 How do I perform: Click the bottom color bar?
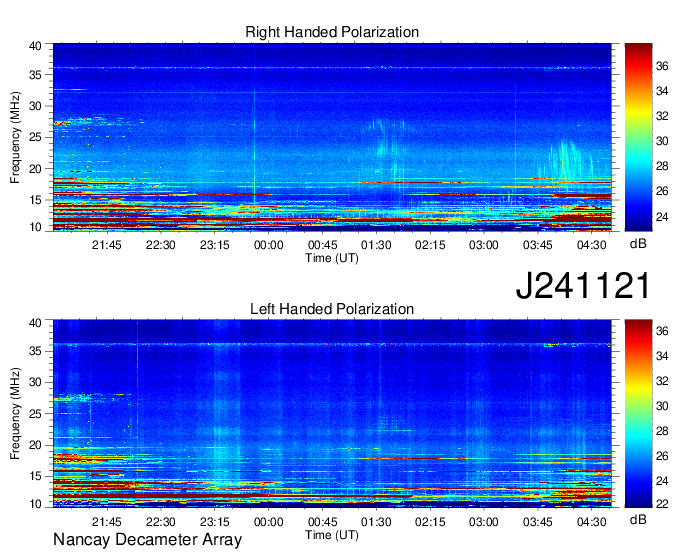point(638,414)
